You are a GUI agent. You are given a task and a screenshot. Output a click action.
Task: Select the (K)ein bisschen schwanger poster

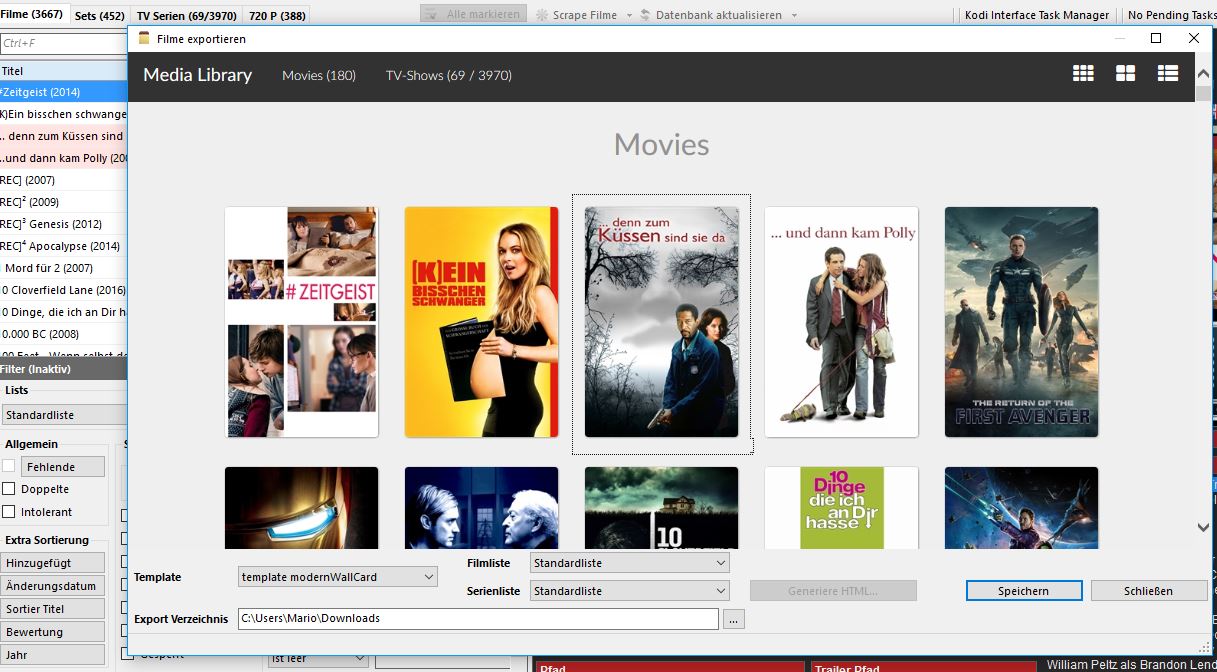[x=482, y=322]
